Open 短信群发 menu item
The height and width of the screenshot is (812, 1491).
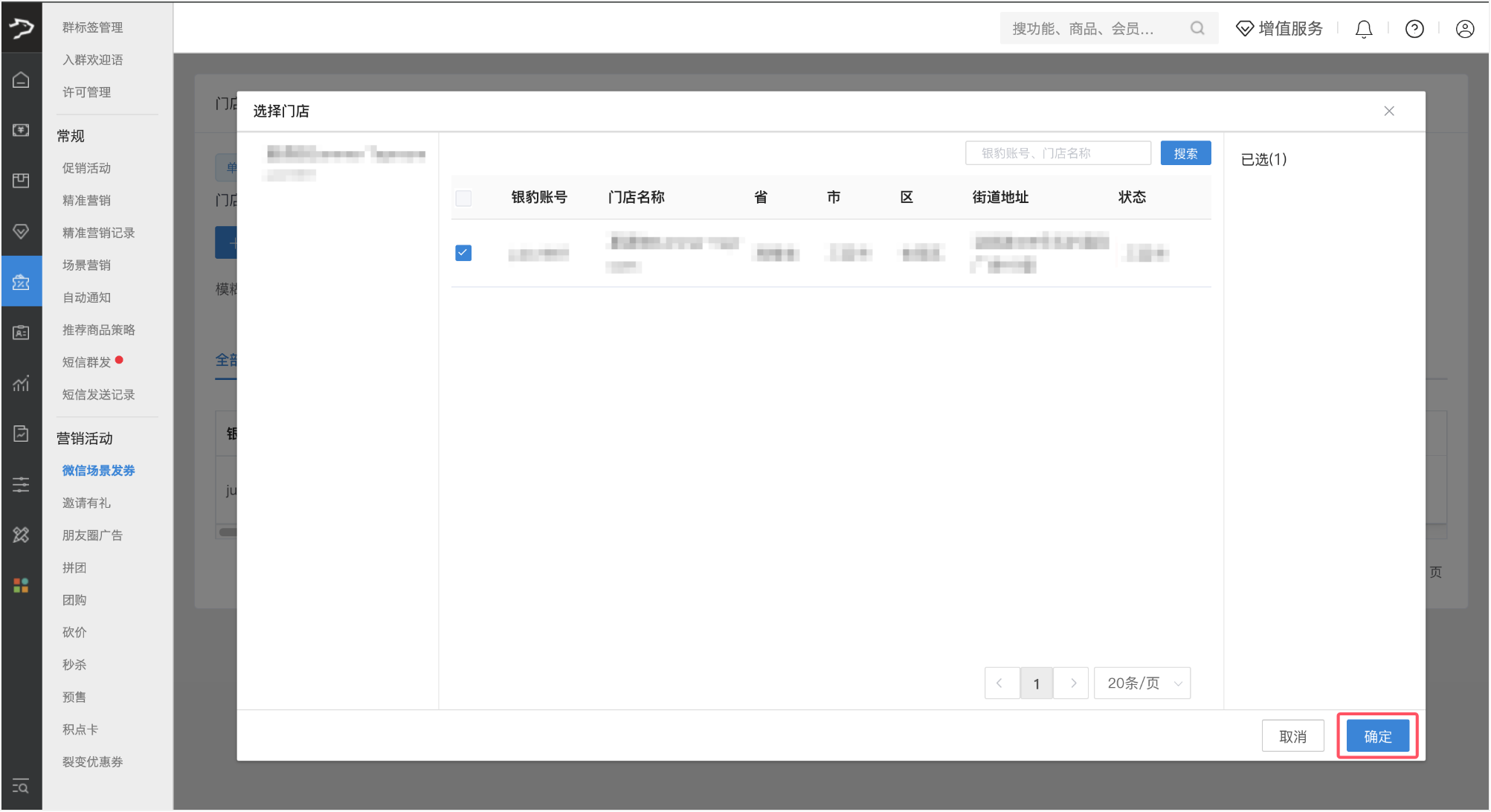86,362
